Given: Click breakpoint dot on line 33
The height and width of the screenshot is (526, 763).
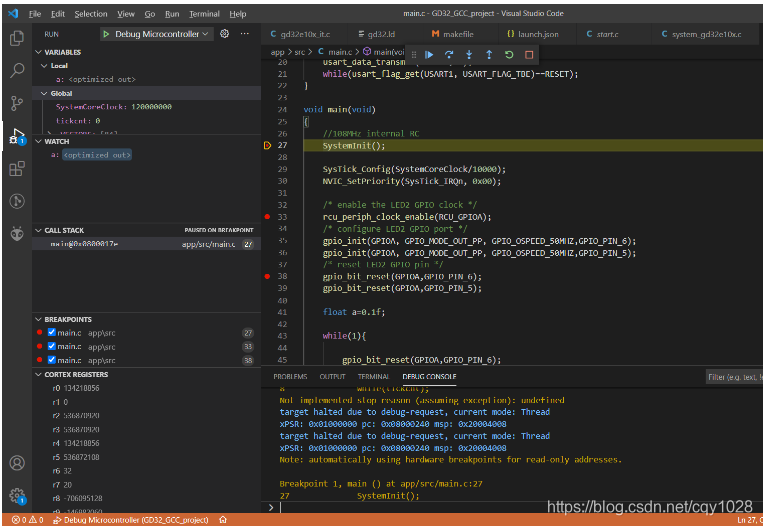Looking at the screenshot, I should (267, 217).
